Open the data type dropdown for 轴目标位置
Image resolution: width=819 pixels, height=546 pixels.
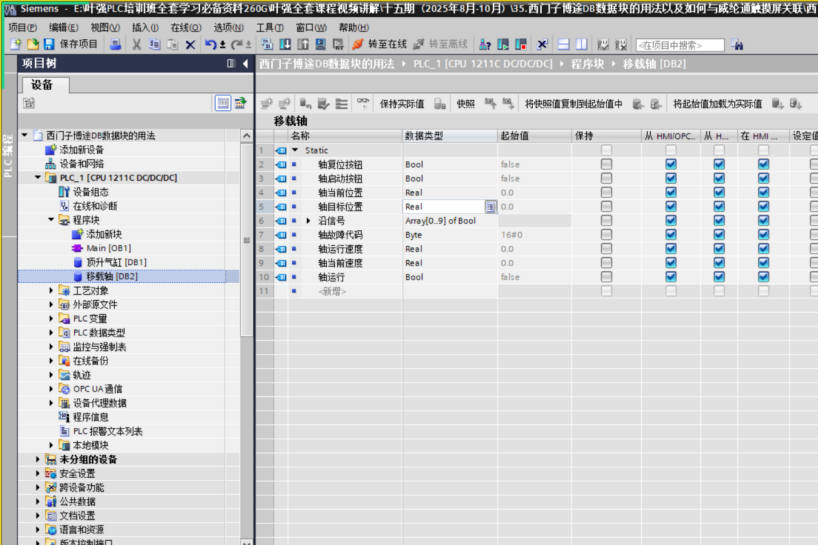point(490,207)
